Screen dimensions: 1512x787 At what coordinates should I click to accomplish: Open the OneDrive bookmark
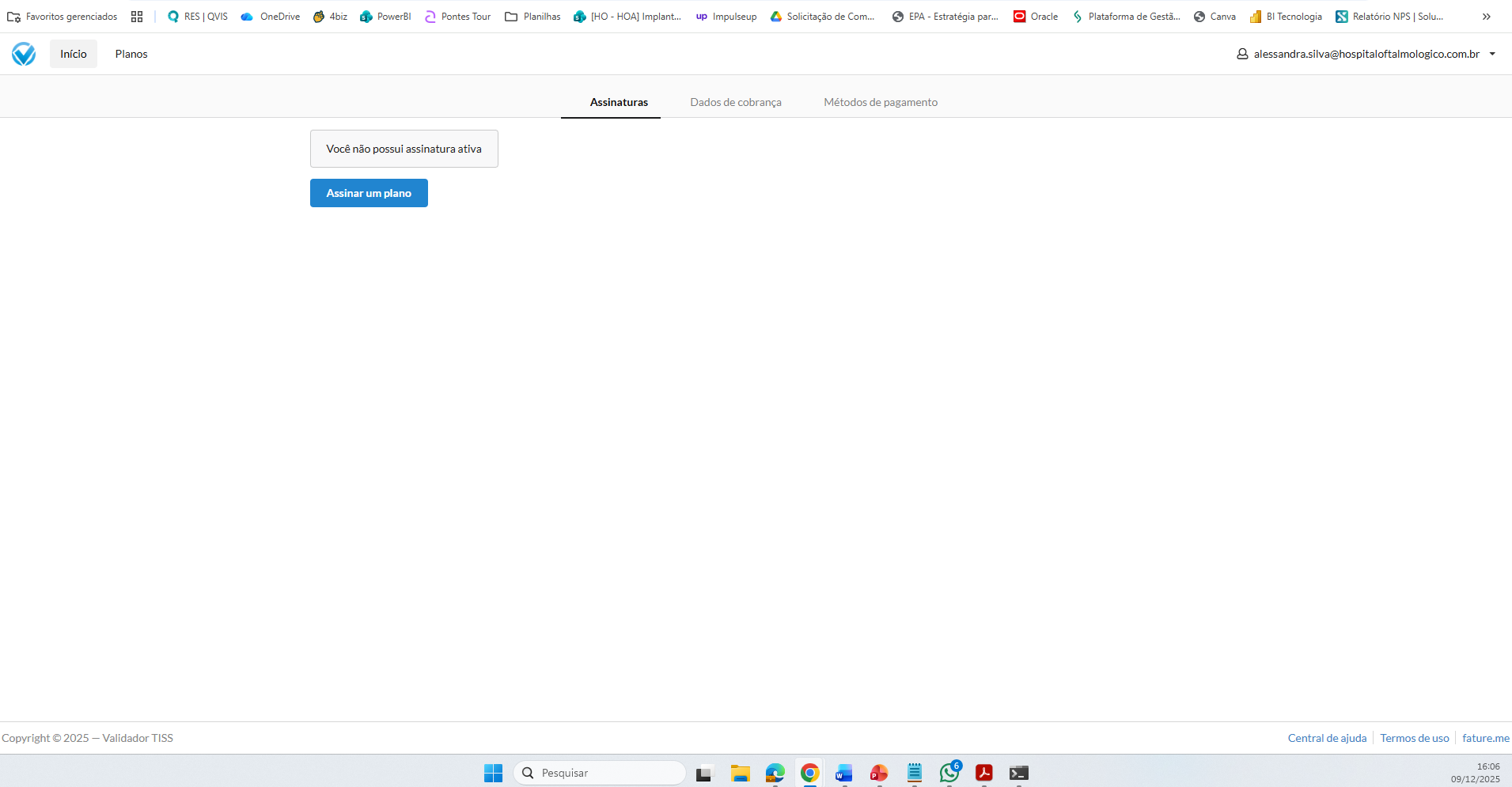271,17
